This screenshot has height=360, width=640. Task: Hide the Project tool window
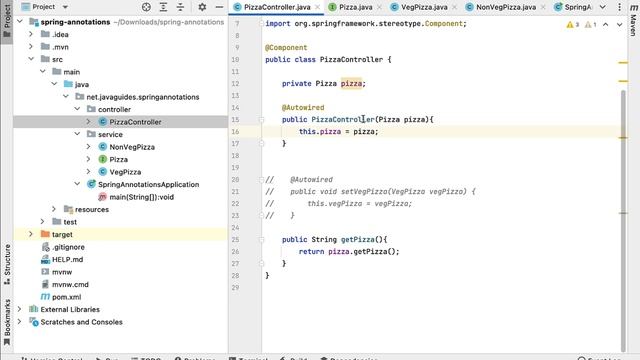tap(219, 7)
